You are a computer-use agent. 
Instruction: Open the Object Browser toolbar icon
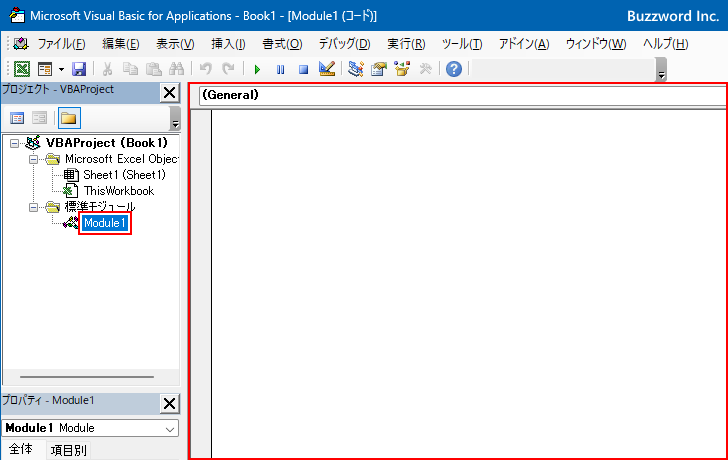point(402,69)
